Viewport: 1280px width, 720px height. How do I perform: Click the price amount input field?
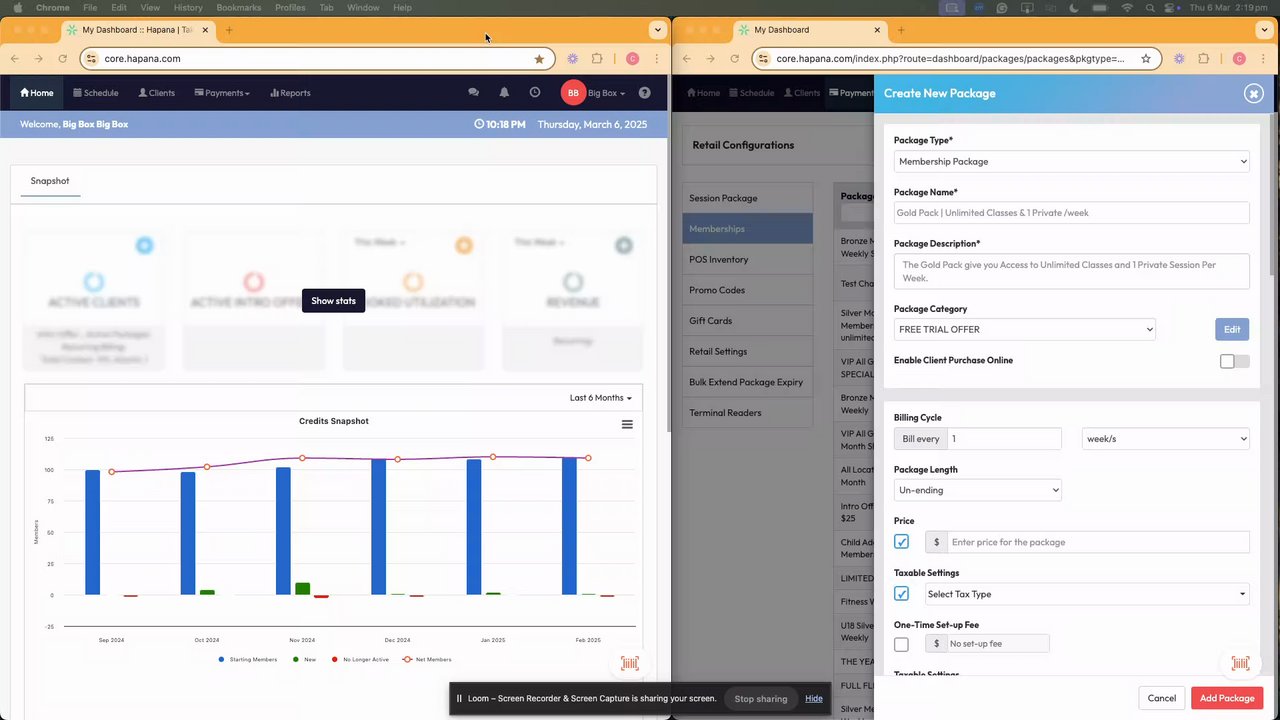(x=1098, y=542)
